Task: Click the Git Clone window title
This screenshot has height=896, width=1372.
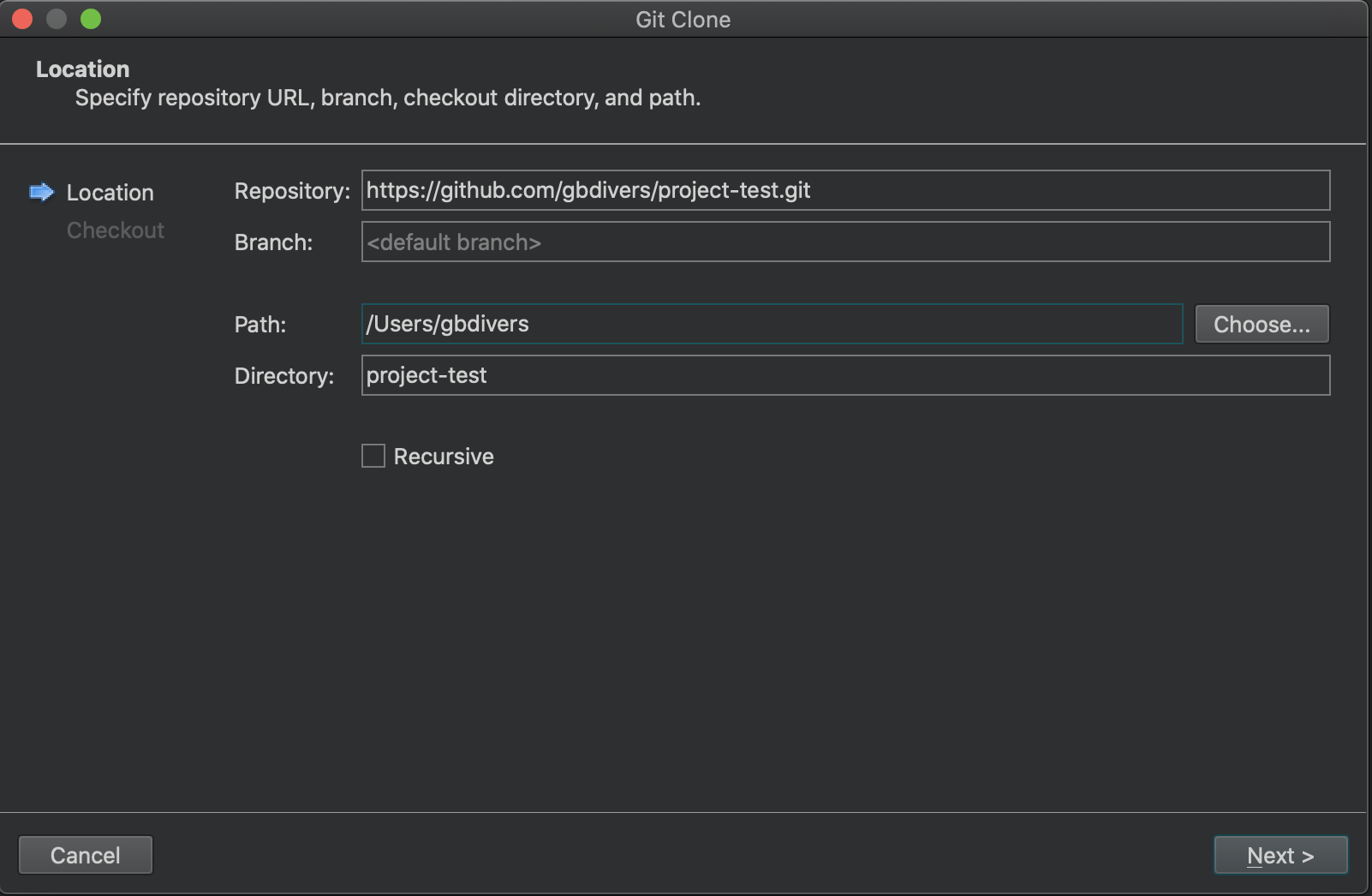Action: 683,20
